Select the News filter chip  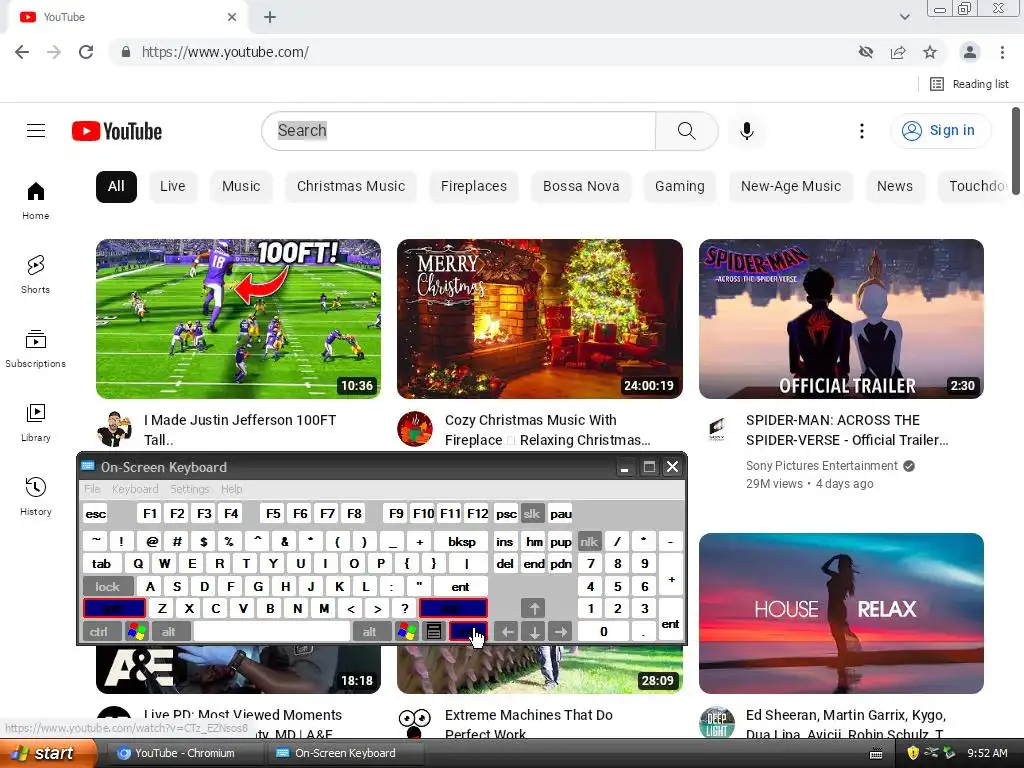[x=894, y=186]
